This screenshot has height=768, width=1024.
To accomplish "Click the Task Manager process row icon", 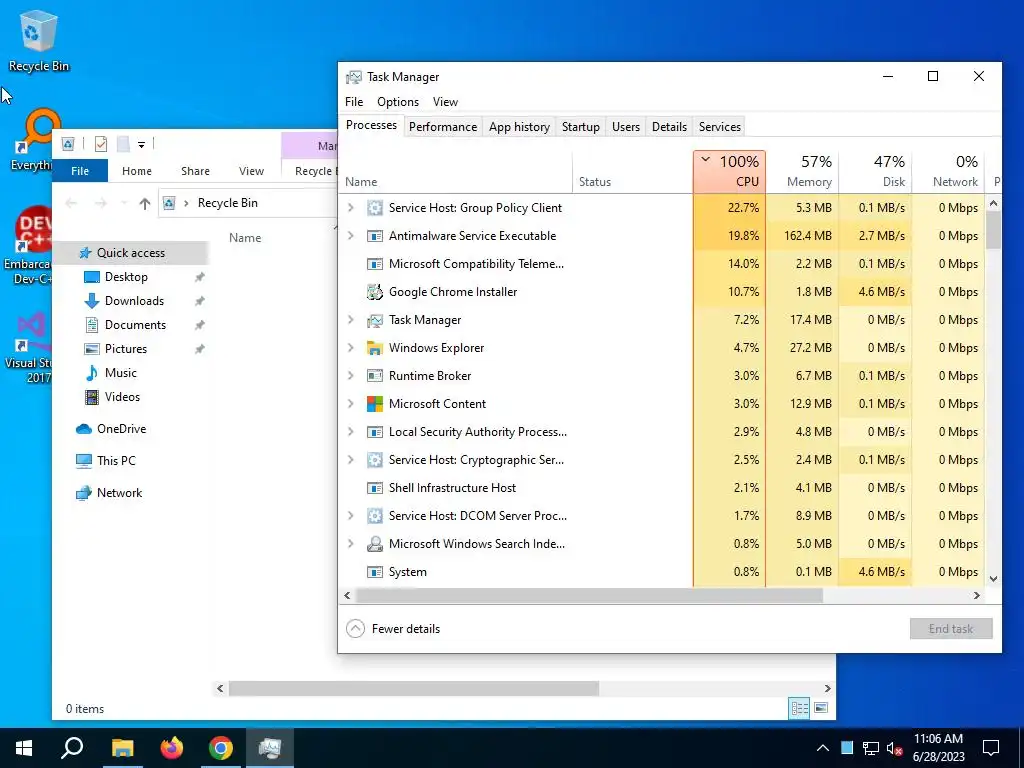I will pos(374,320).
